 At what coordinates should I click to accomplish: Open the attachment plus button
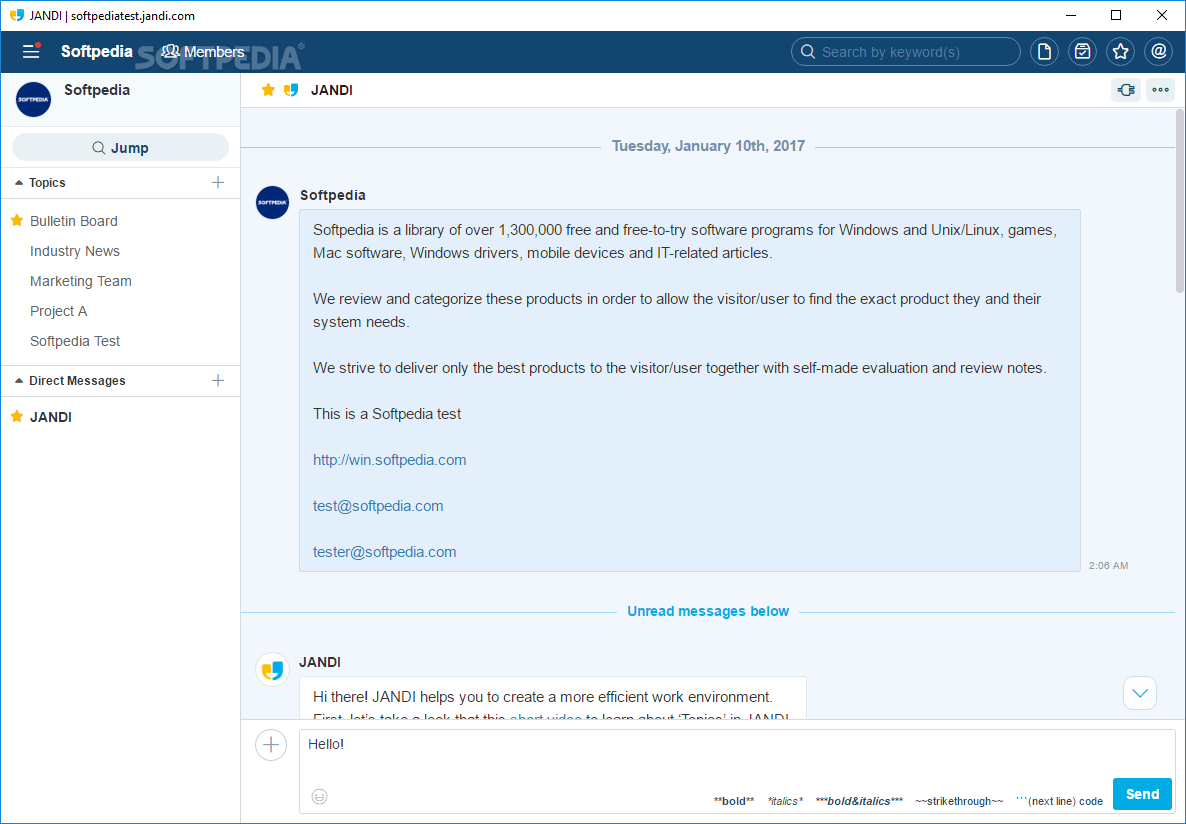click(x=271, y=745)
